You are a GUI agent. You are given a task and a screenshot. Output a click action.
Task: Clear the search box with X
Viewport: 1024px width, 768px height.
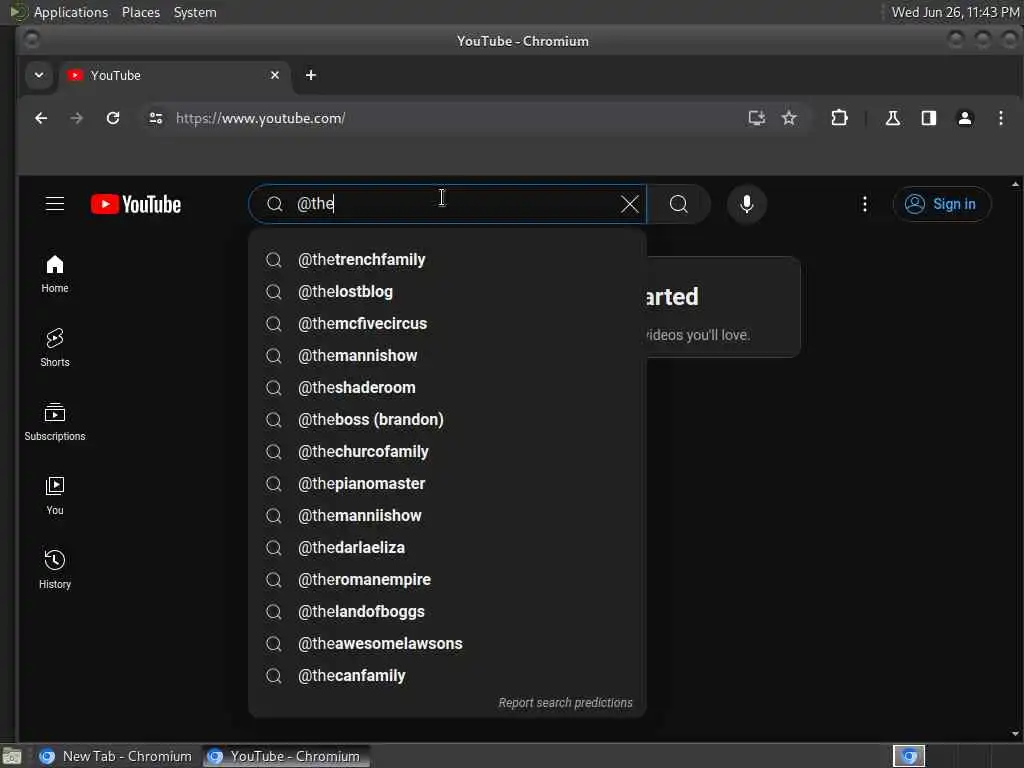click(x=630, y=204)
